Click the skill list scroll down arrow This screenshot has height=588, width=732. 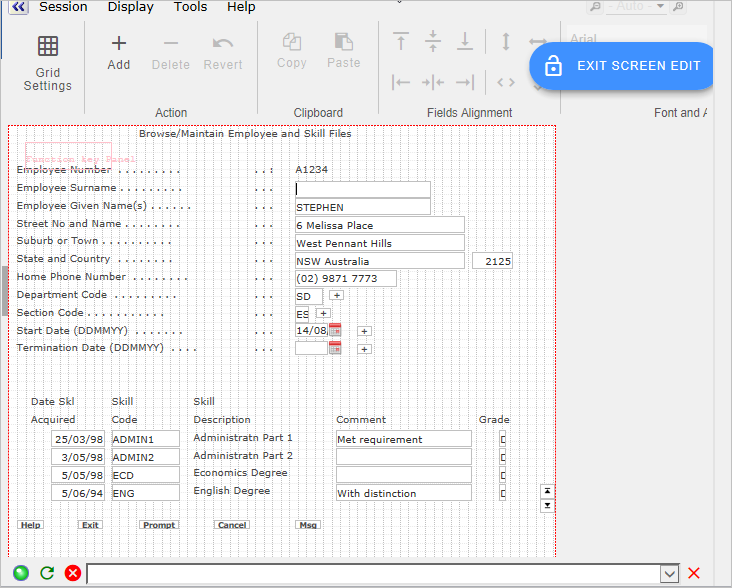pos(547,505)
